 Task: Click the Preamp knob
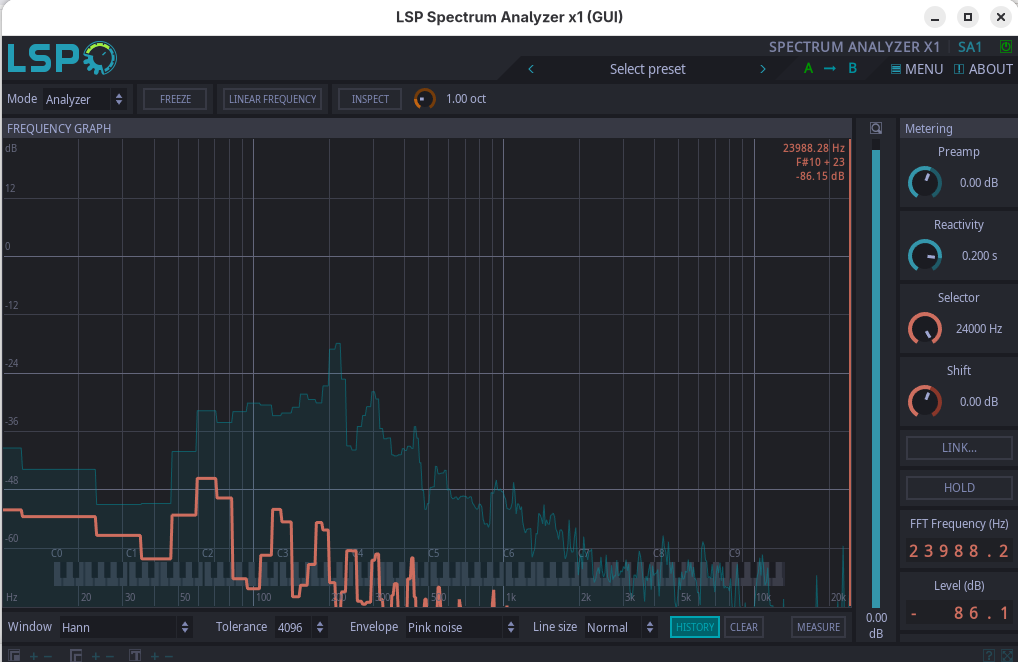[925, 182]
